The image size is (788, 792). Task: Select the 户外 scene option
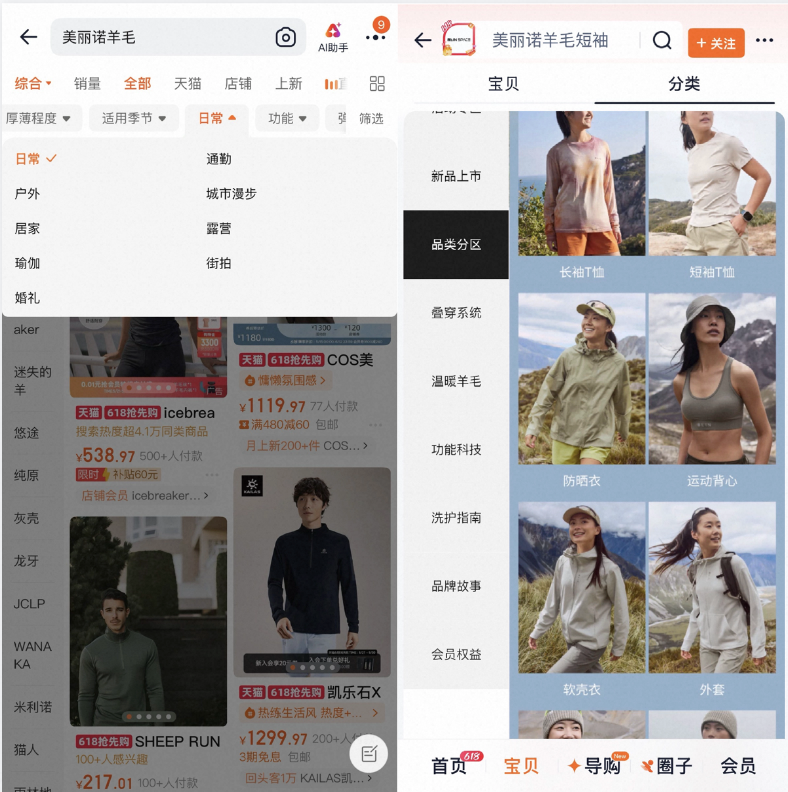[27, 194]
